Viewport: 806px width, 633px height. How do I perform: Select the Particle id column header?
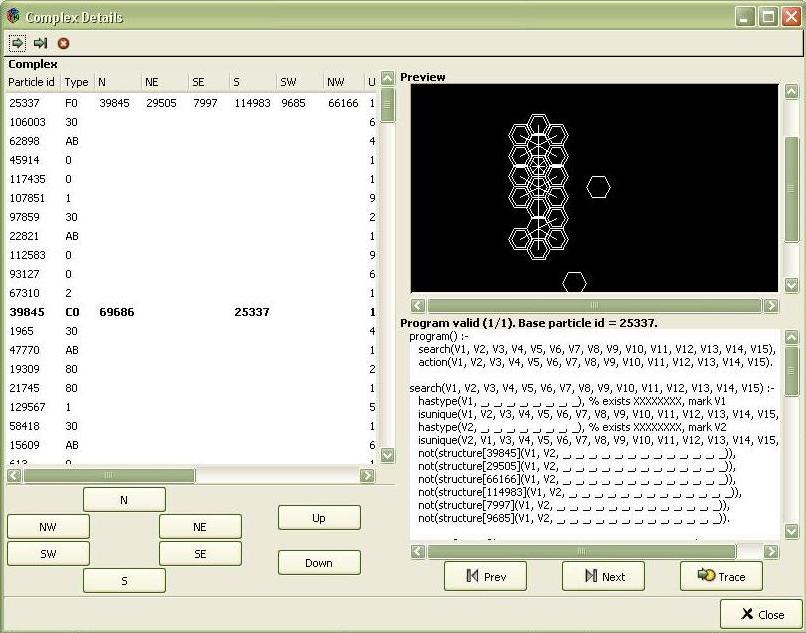[32, 82]
